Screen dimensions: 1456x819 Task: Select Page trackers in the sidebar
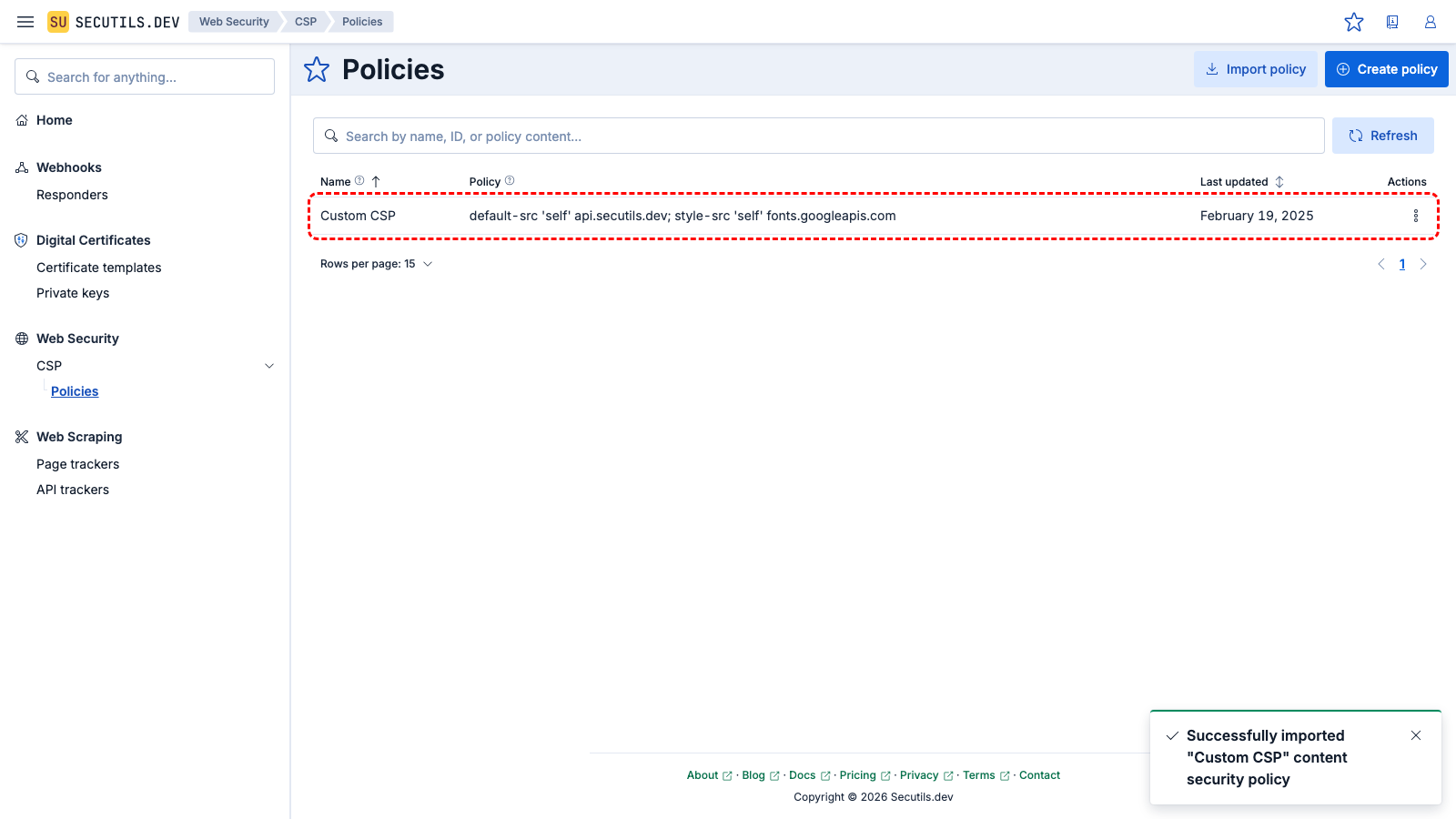(x=77, y=464)
